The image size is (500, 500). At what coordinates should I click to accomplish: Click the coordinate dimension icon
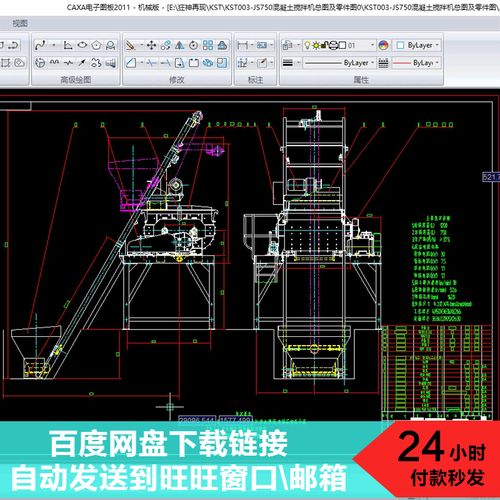tap(243, 63)
